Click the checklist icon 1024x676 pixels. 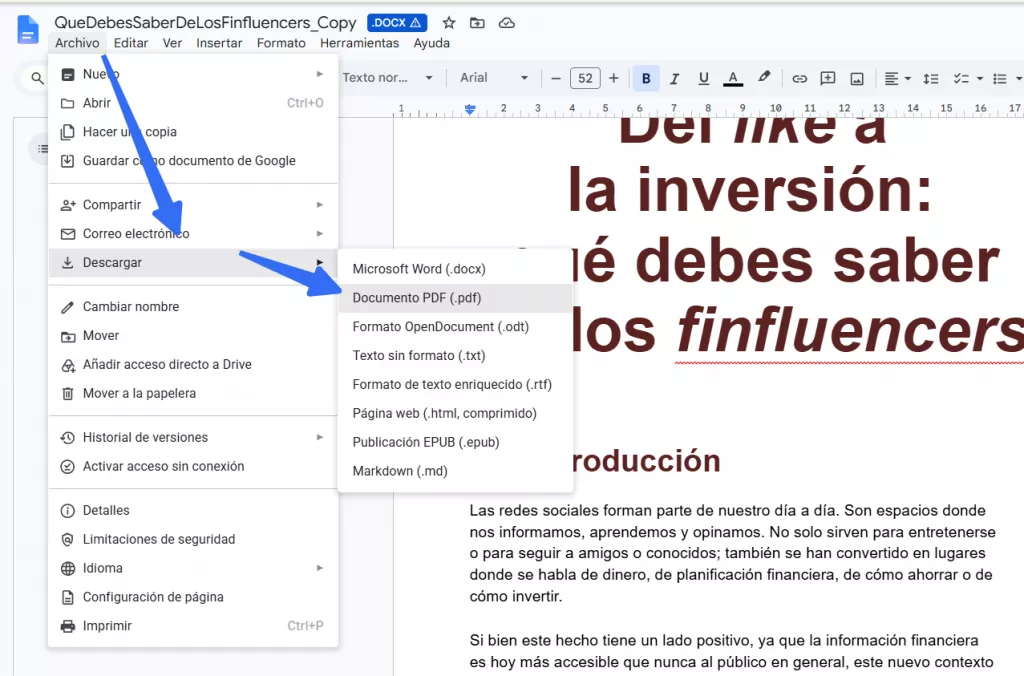(x=959, y=78)
